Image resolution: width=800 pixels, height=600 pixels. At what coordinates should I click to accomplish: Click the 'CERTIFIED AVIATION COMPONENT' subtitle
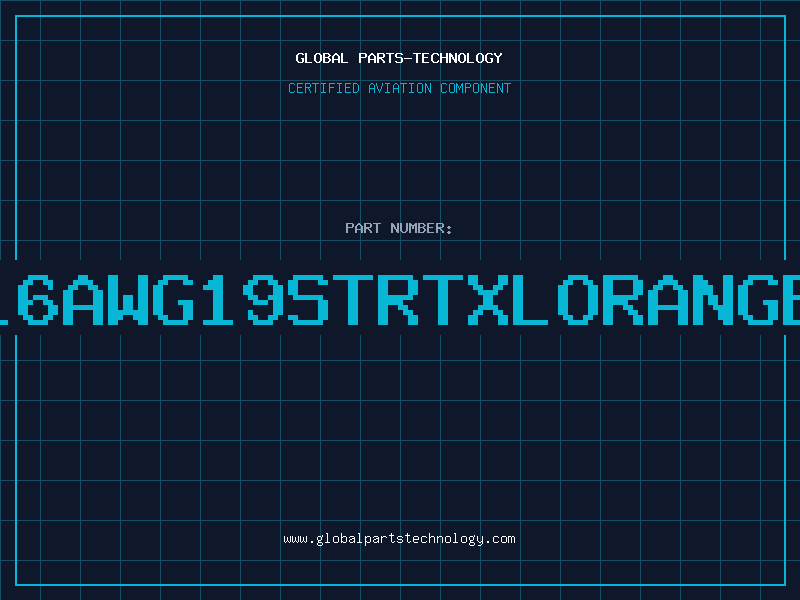(399, 88)
